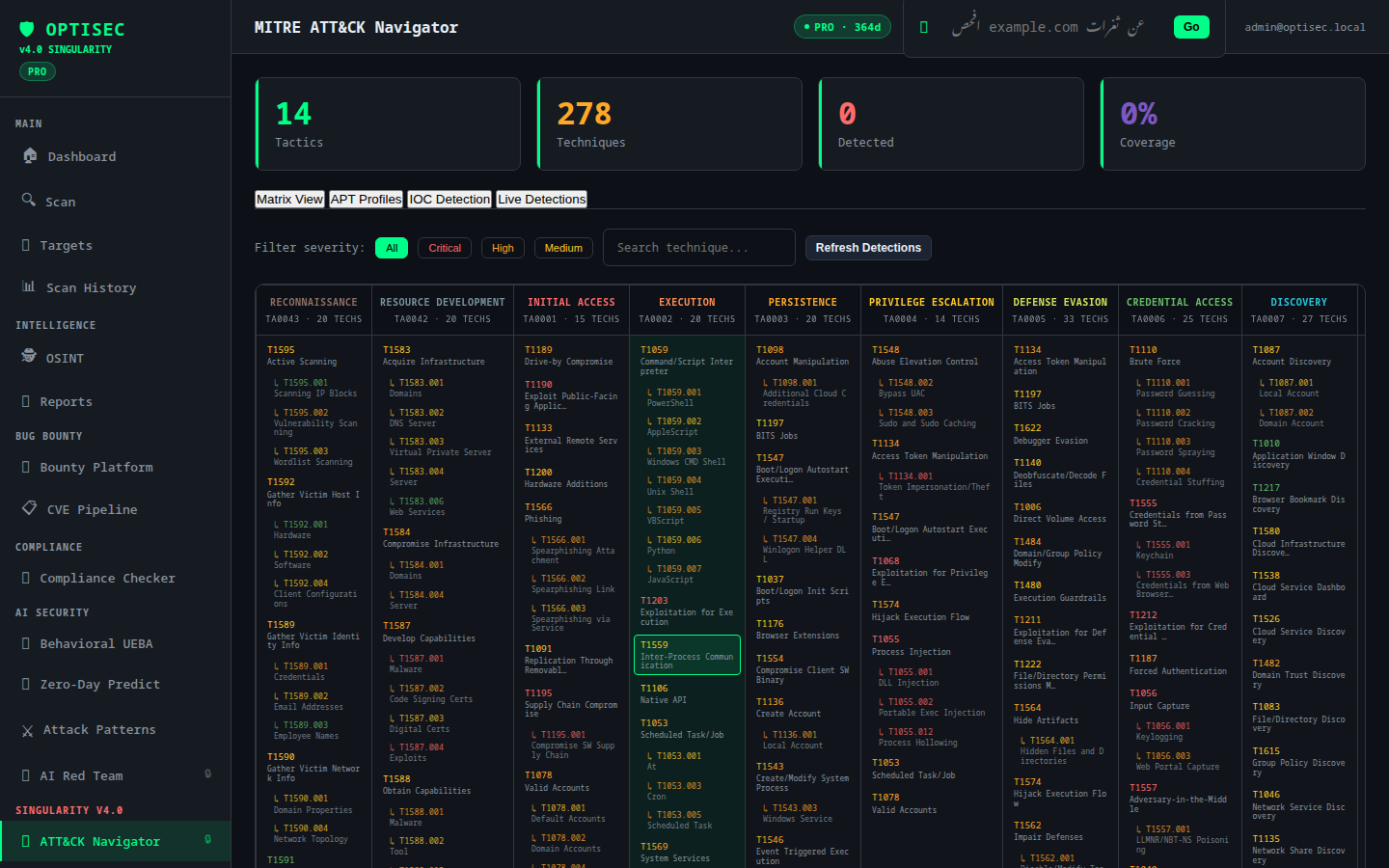Screen dimensions: 1389x868
Task: Switch to the Matrix View tab
Action: coord(289,199)
